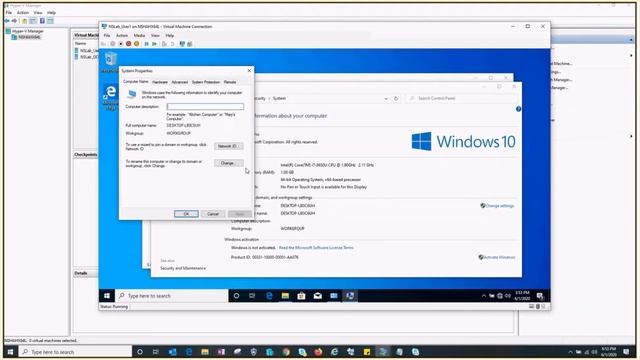Image resolution: width=640 pixels, height=360 pixels.
Task: Click the Activate Windows link
Action: [x=497, y=257]
